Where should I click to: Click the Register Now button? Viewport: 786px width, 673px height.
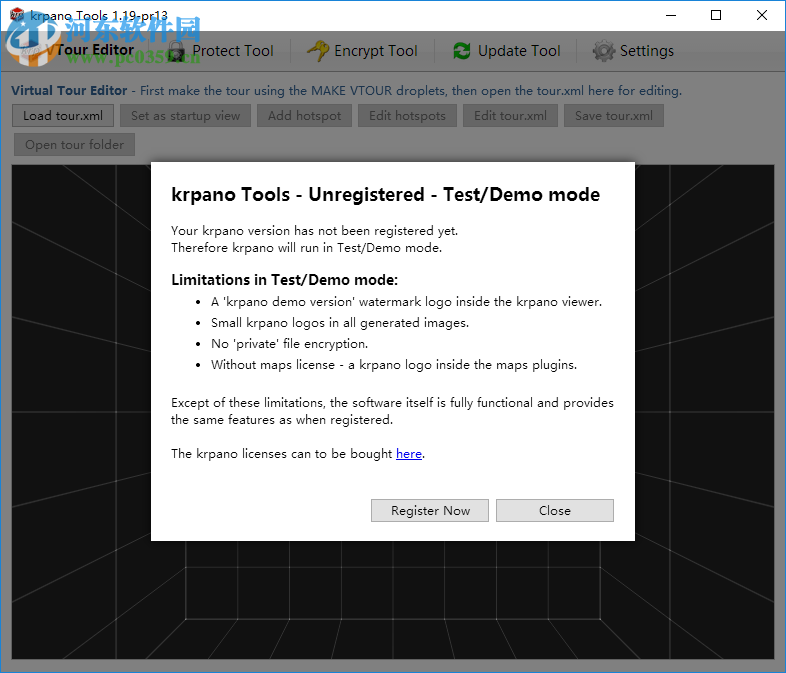point(430,511)
